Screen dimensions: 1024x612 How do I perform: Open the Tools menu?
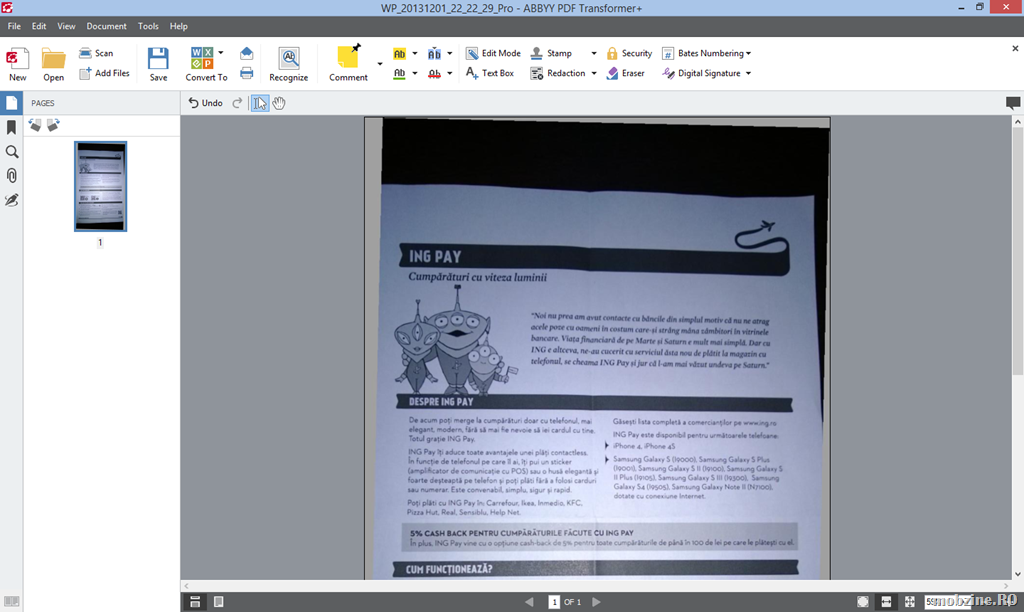point(148,26)
